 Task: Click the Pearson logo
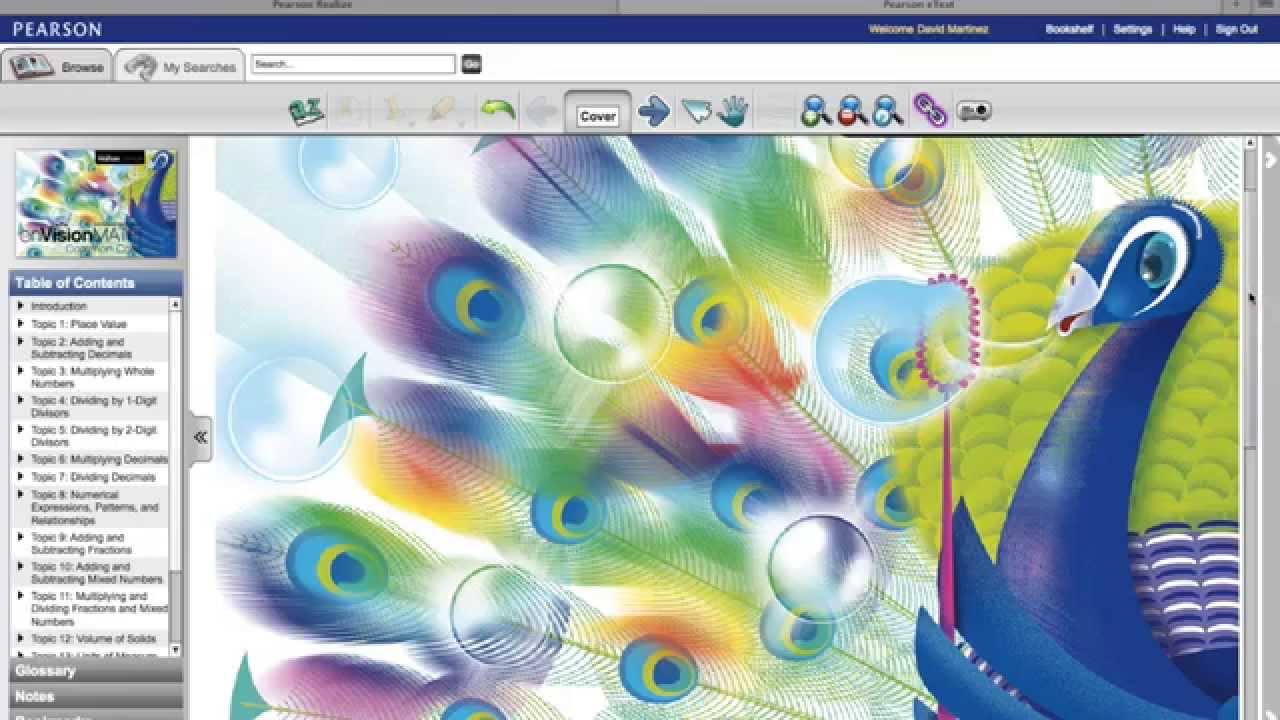click(x=57, y=29)
